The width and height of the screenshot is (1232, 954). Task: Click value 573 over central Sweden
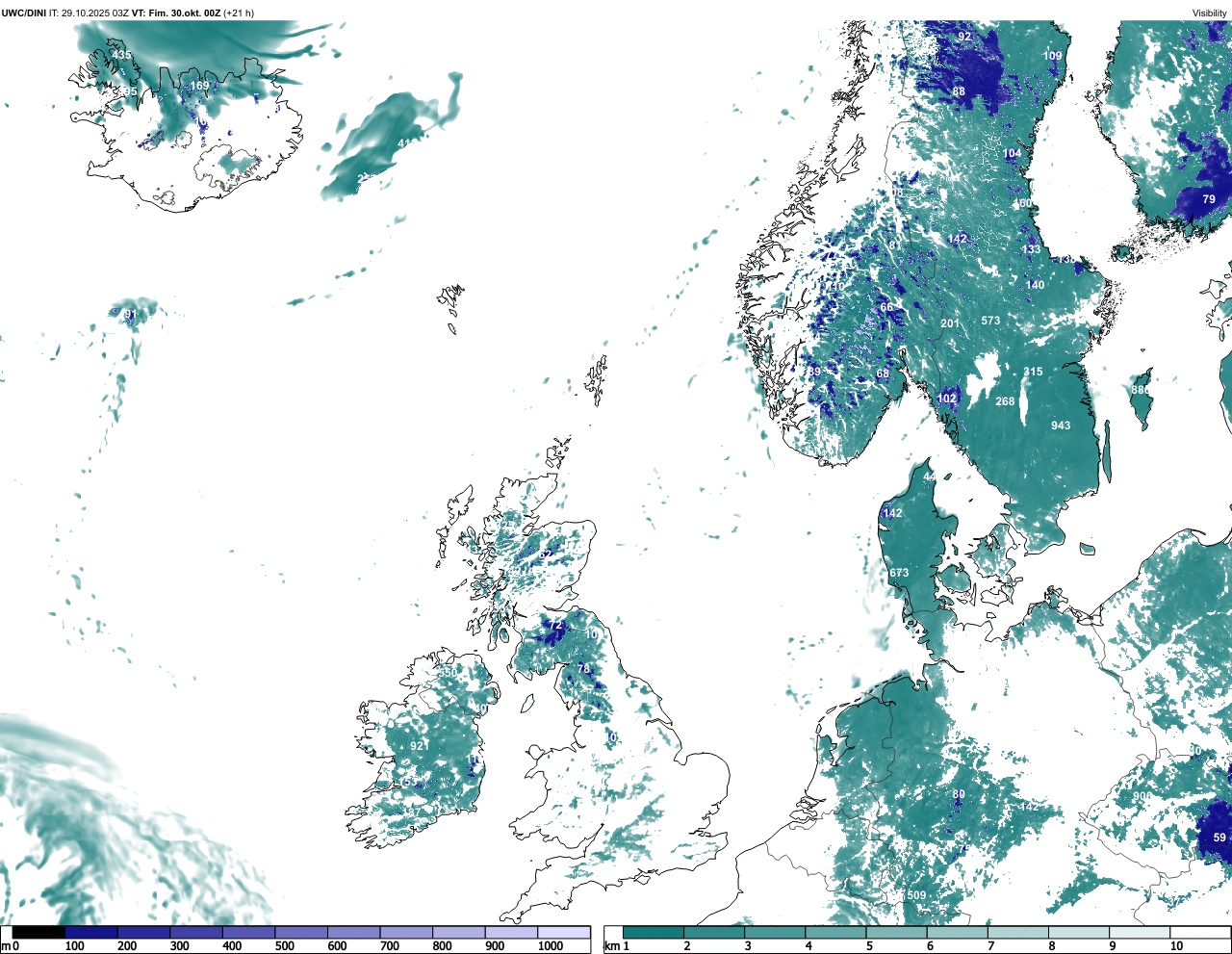pyautogui.click(x=990, y=321)
